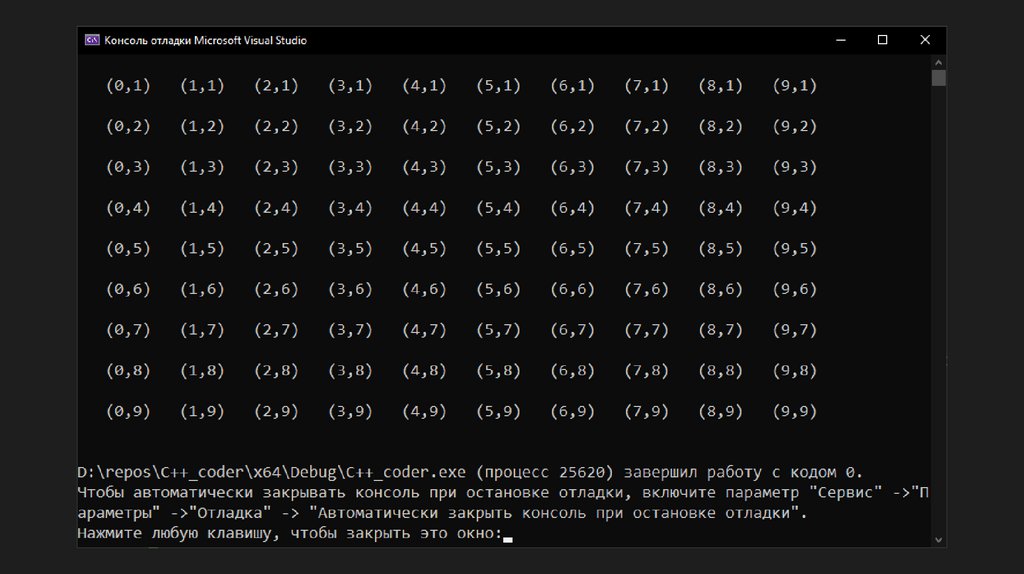1024x574 pixels.
Task: Click the window title 'Консоль отладки Microsoft Visual Studio'
Action: (205, 40)
